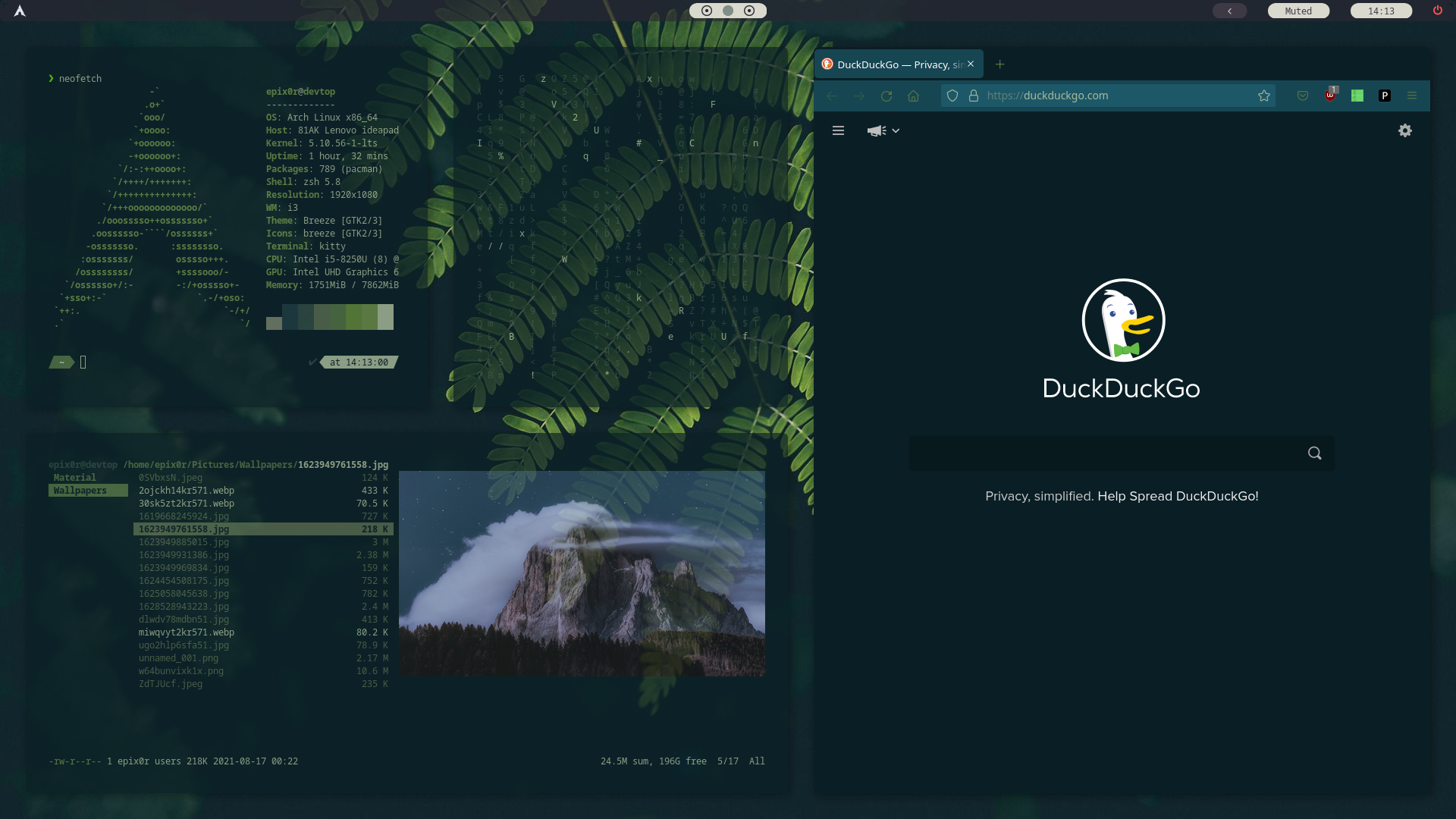This screenshot has height=819, width=1456.
Task: Open a new browser tab
Action: pos(999,64)
